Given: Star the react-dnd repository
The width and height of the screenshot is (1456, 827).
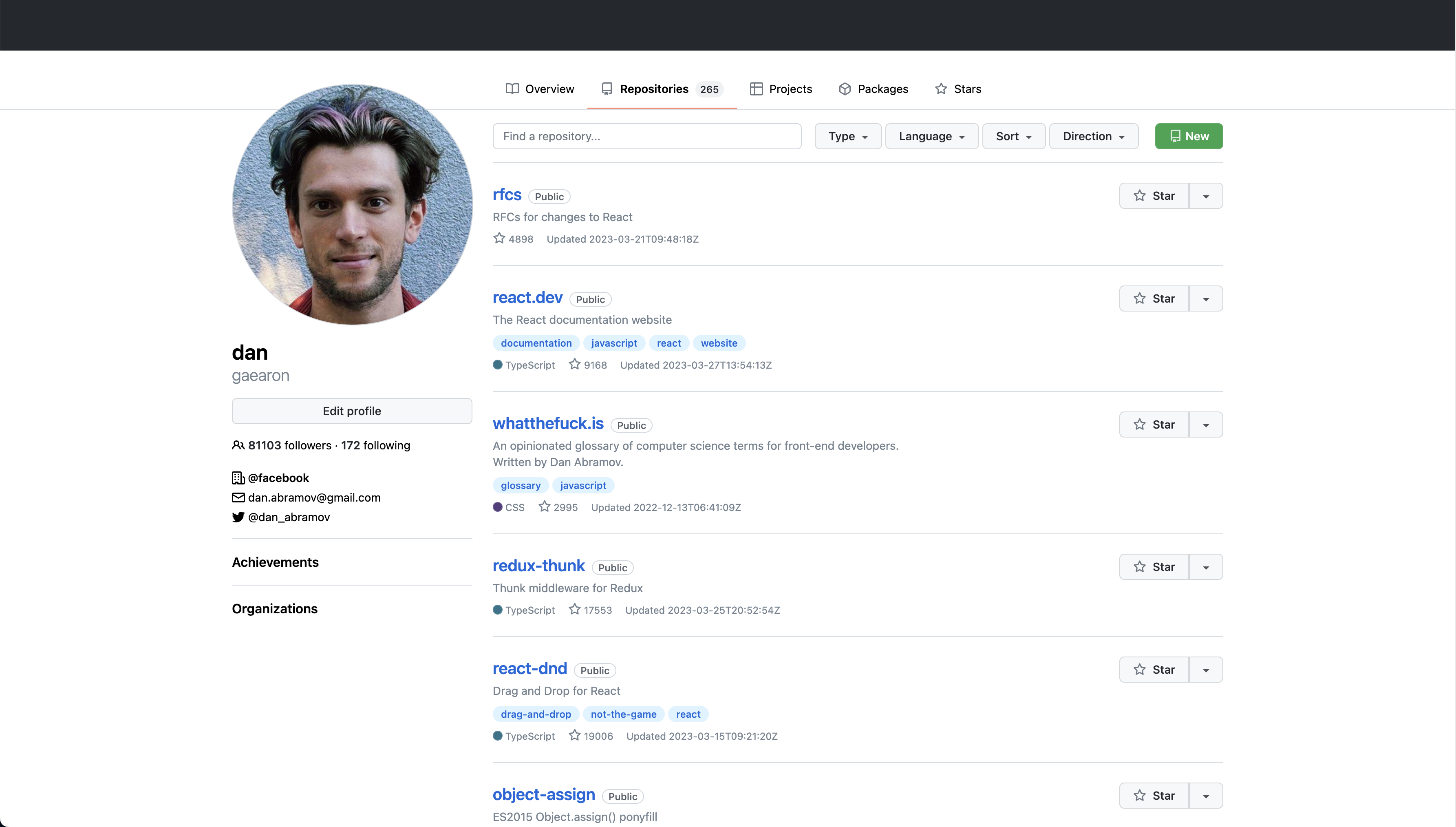Looking at the screenshot, I should click(x=1154, y=670).
